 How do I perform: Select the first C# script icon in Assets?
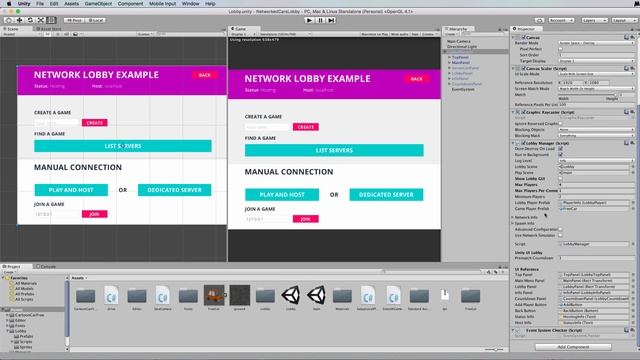pos(111,296)
